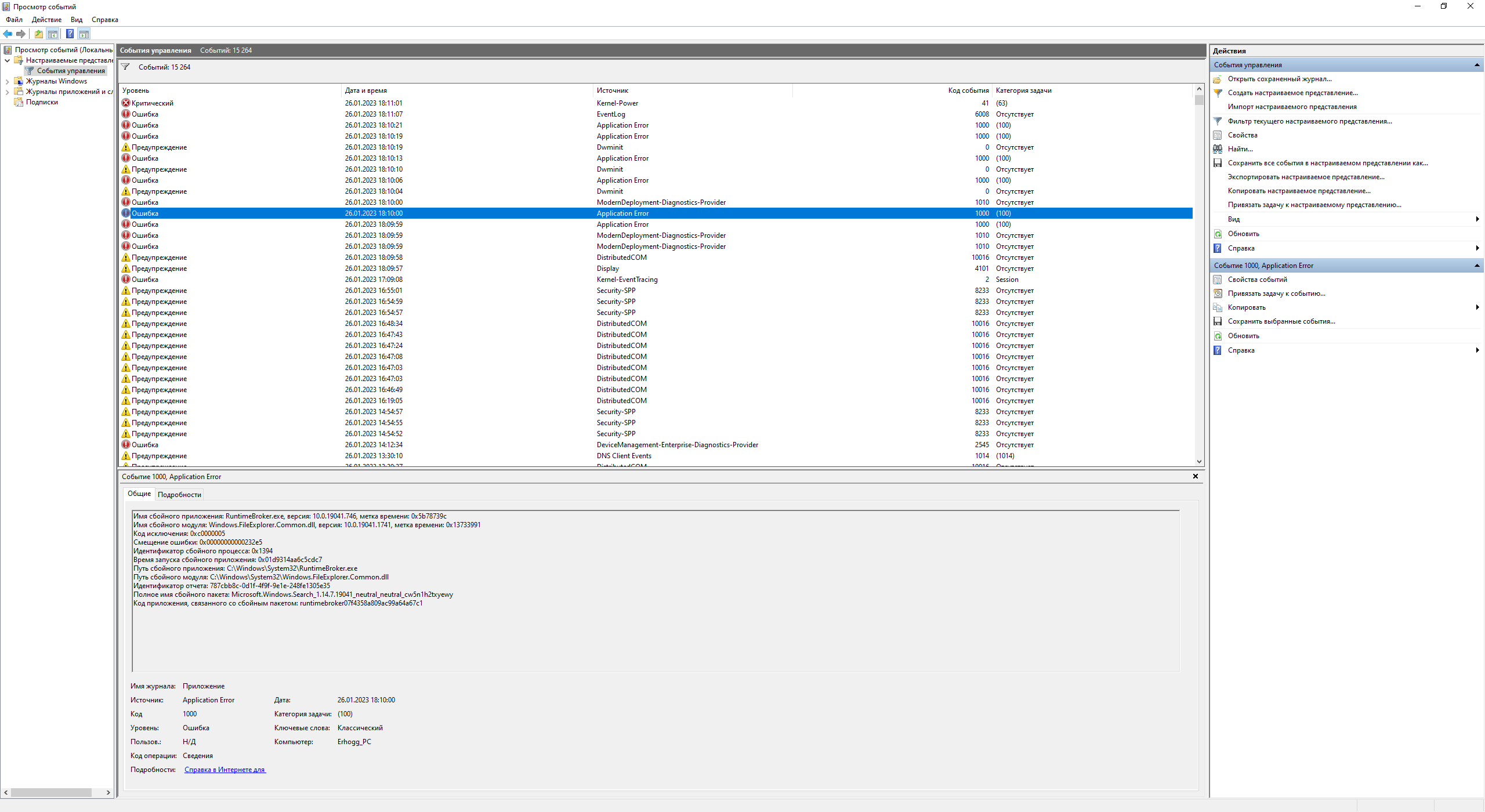Click the Up one level folder icon
Image resolution: width=1485 pixels, height=812 pixels.
38,34
